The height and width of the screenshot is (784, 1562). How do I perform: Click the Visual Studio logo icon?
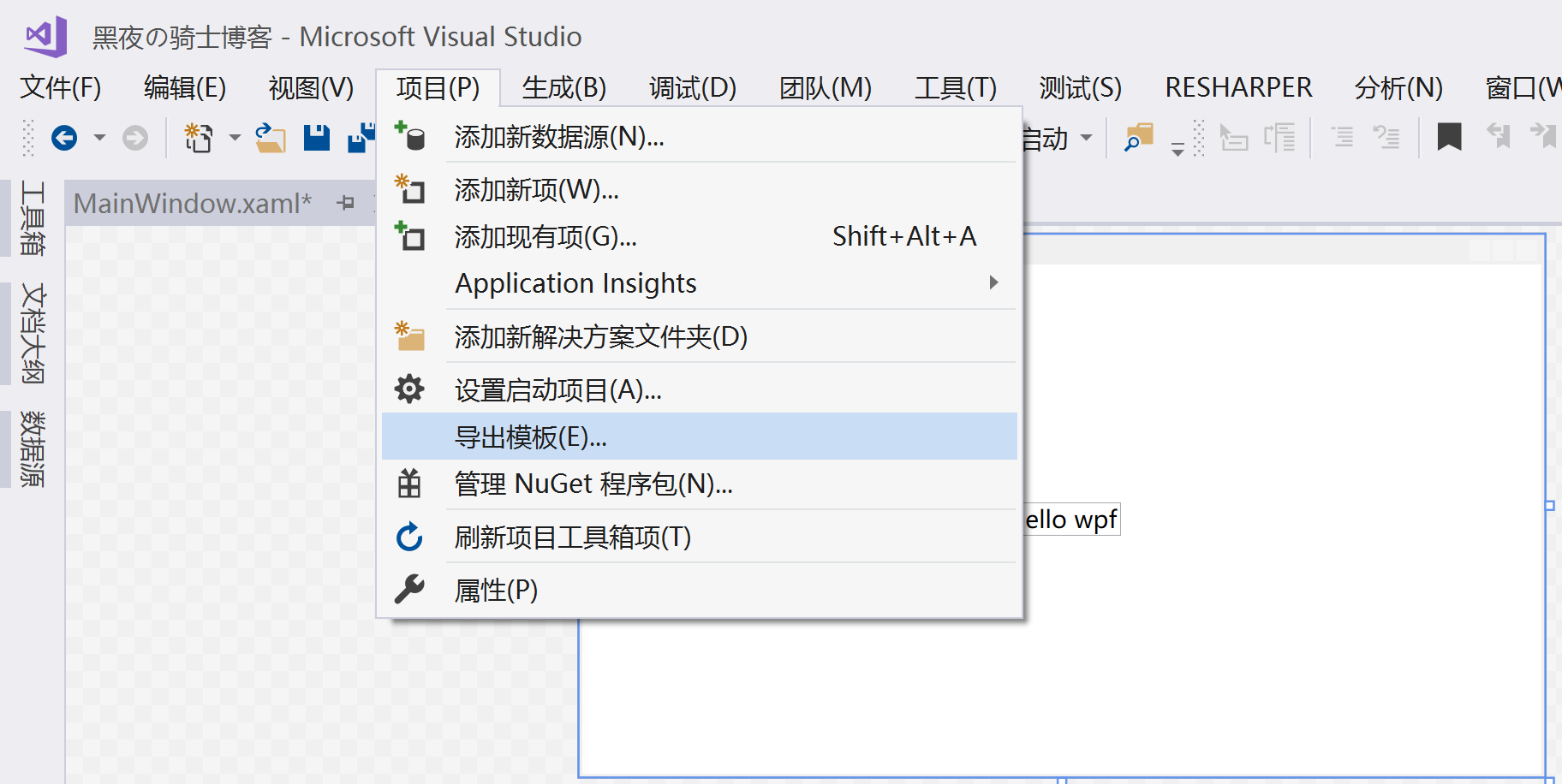click(46, 36)
